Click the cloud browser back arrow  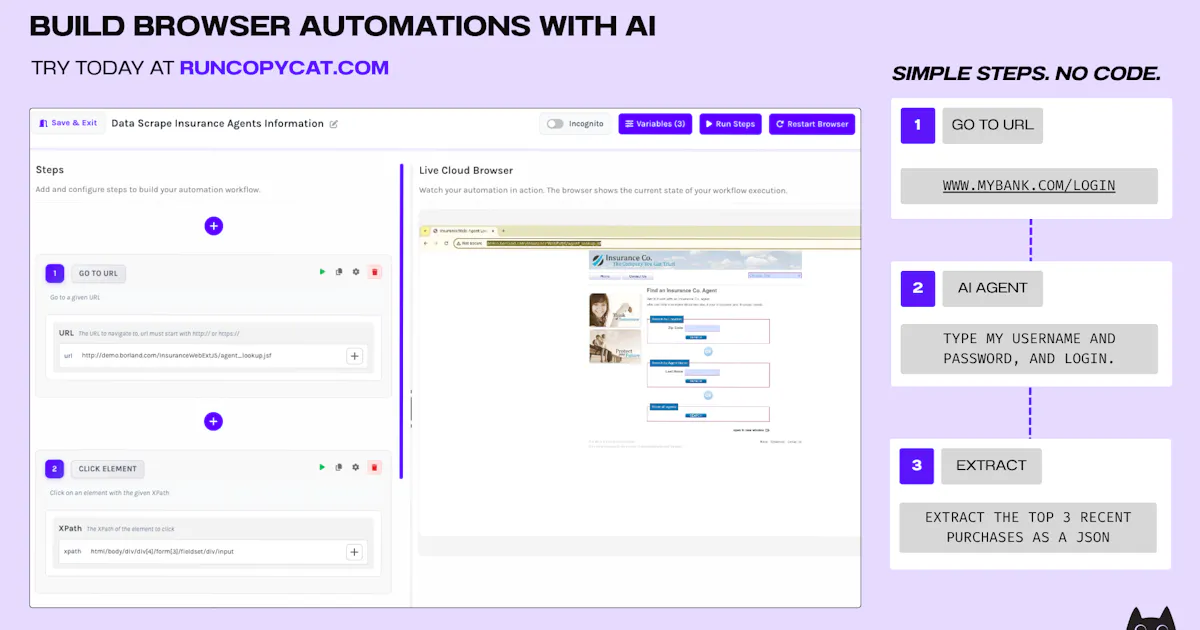[425, 242]
